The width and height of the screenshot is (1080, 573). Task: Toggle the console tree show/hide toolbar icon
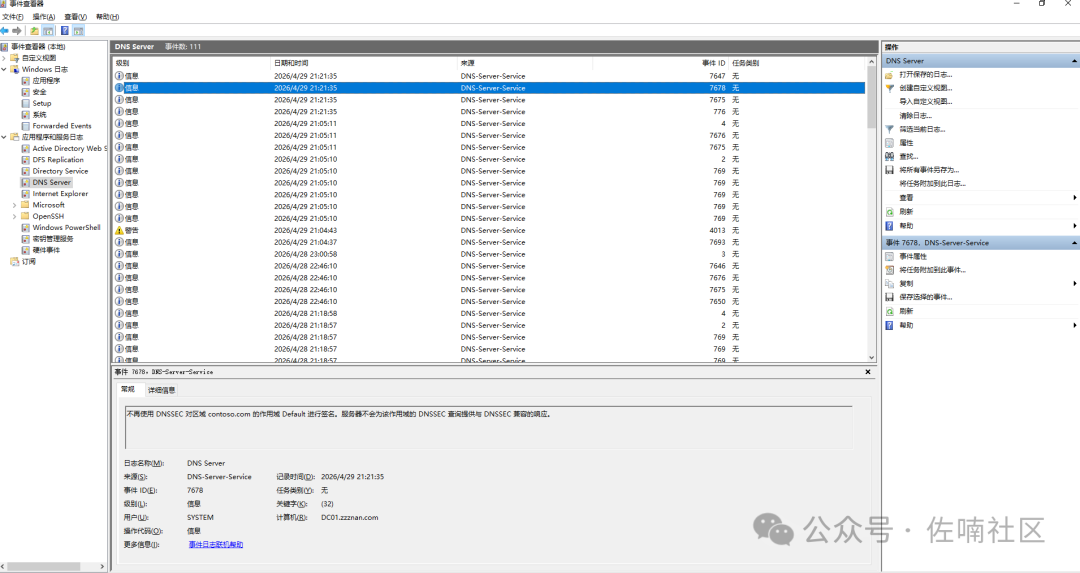pyautogui.click(x=48, y=31)
